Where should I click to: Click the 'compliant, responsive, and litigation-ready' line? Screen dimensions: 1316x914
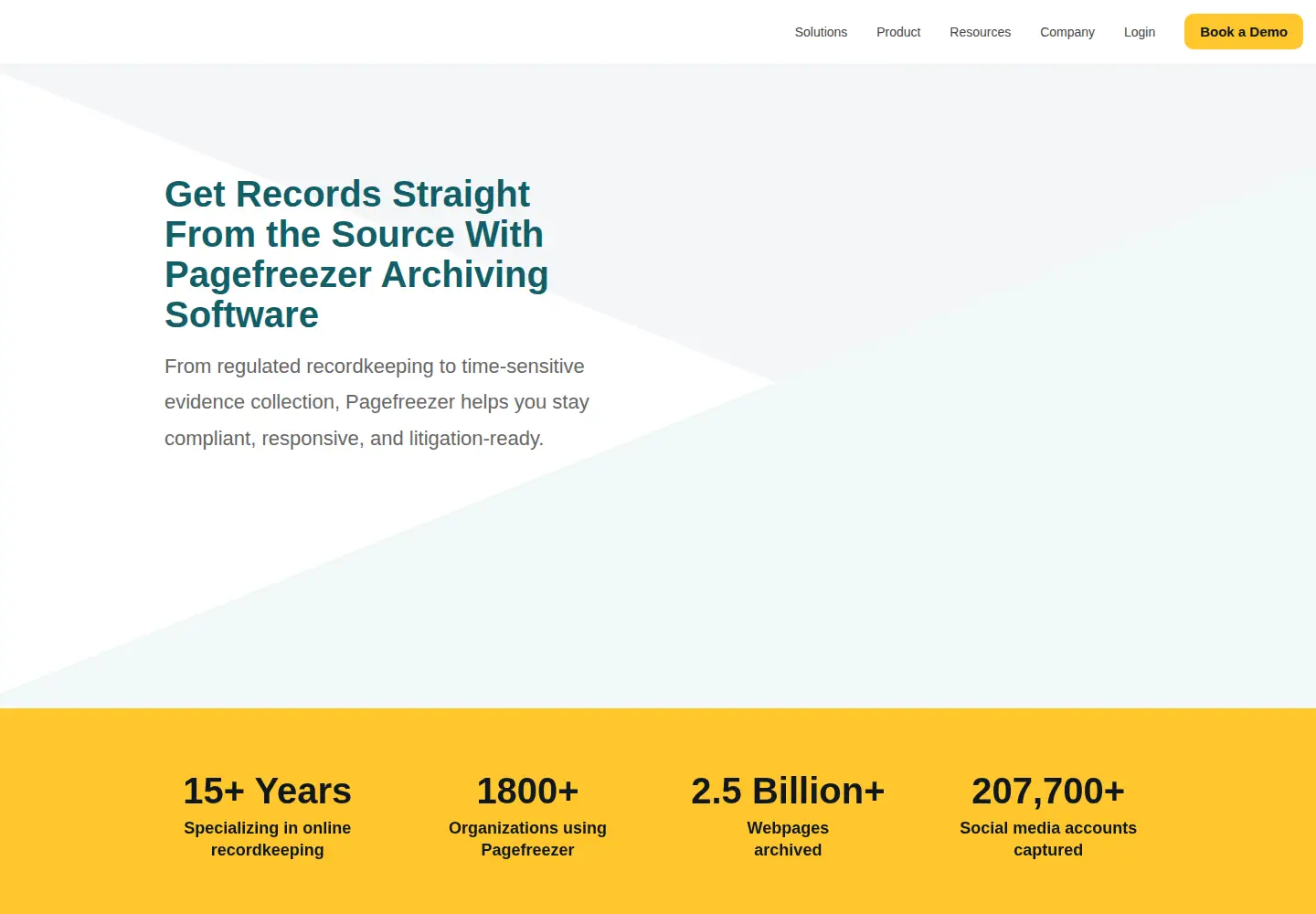pyautogui.click(x=354, y=439)
